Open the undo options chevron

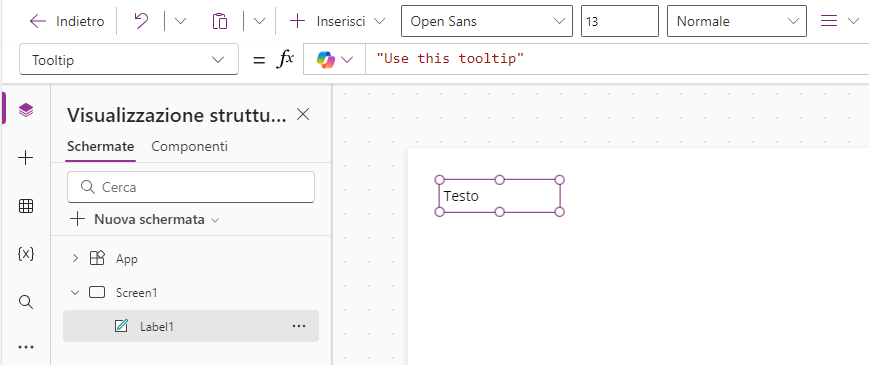(180, 22)
